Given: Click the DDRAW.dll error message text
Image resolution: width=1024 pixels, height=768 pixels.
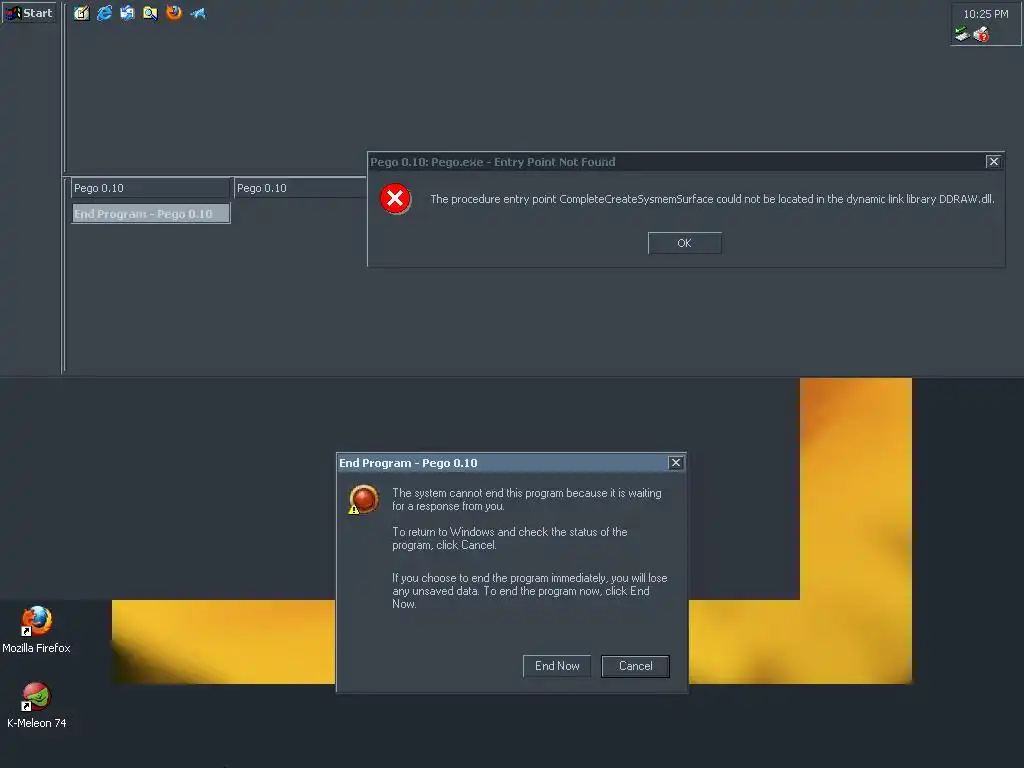Looking at the screenshot, I should [x=712, y=199].
